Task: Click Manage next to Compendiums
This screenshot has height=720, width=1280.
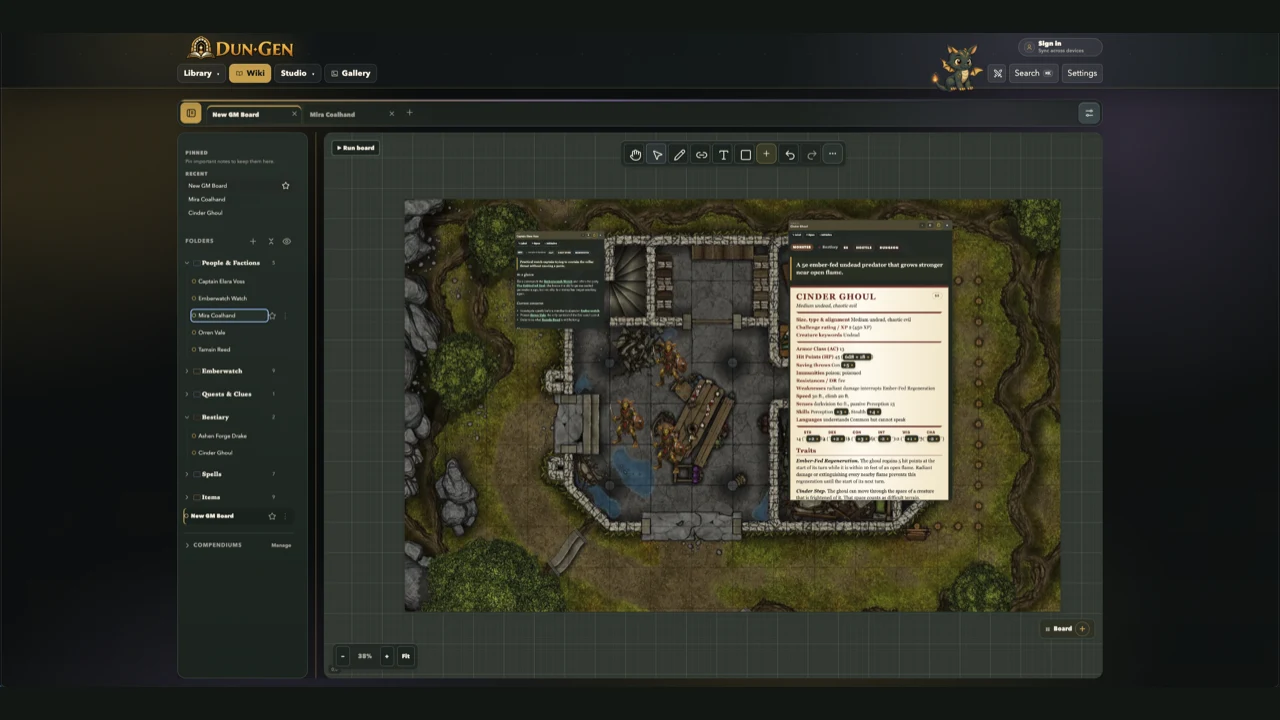Action: pos(281,545)
